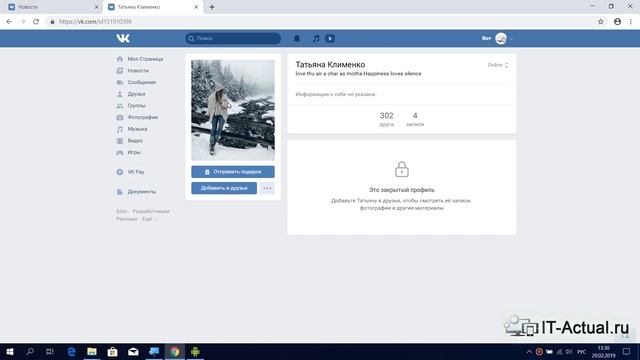
Task: Click the search field in VK header
Action: [233, 38]
